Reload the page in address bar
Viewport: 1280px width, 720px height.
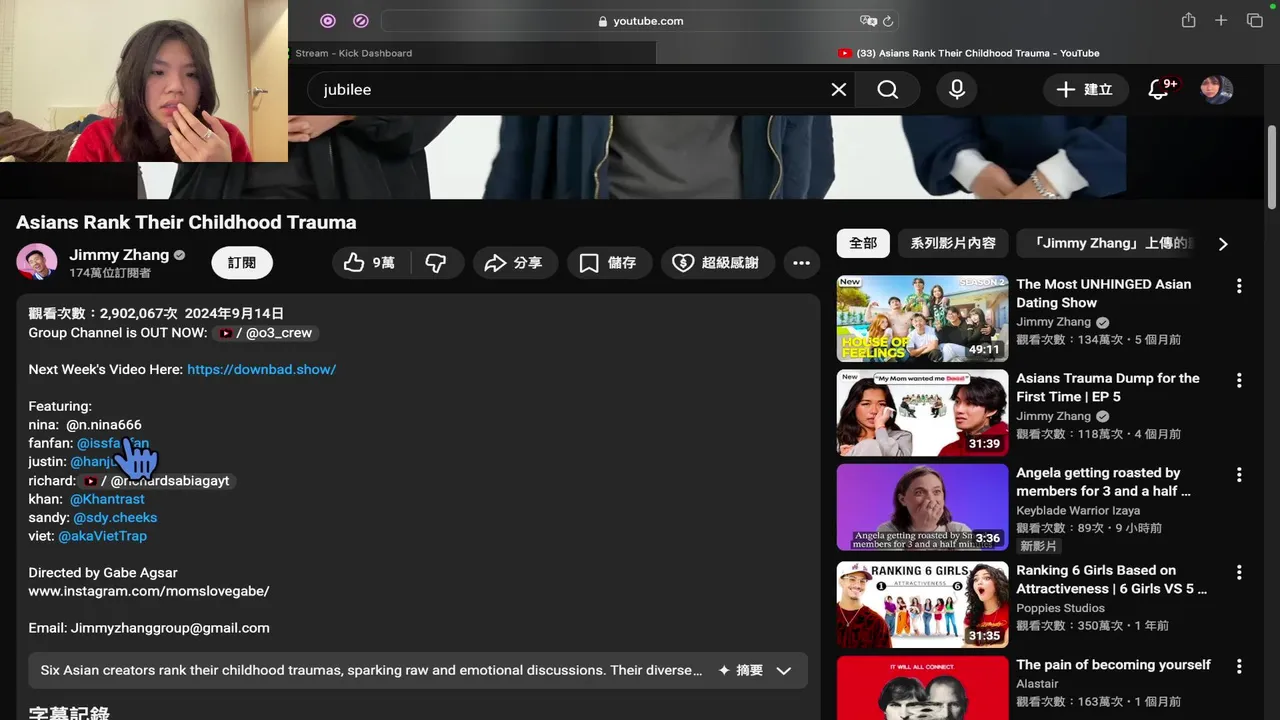click(x=887, y=21)
